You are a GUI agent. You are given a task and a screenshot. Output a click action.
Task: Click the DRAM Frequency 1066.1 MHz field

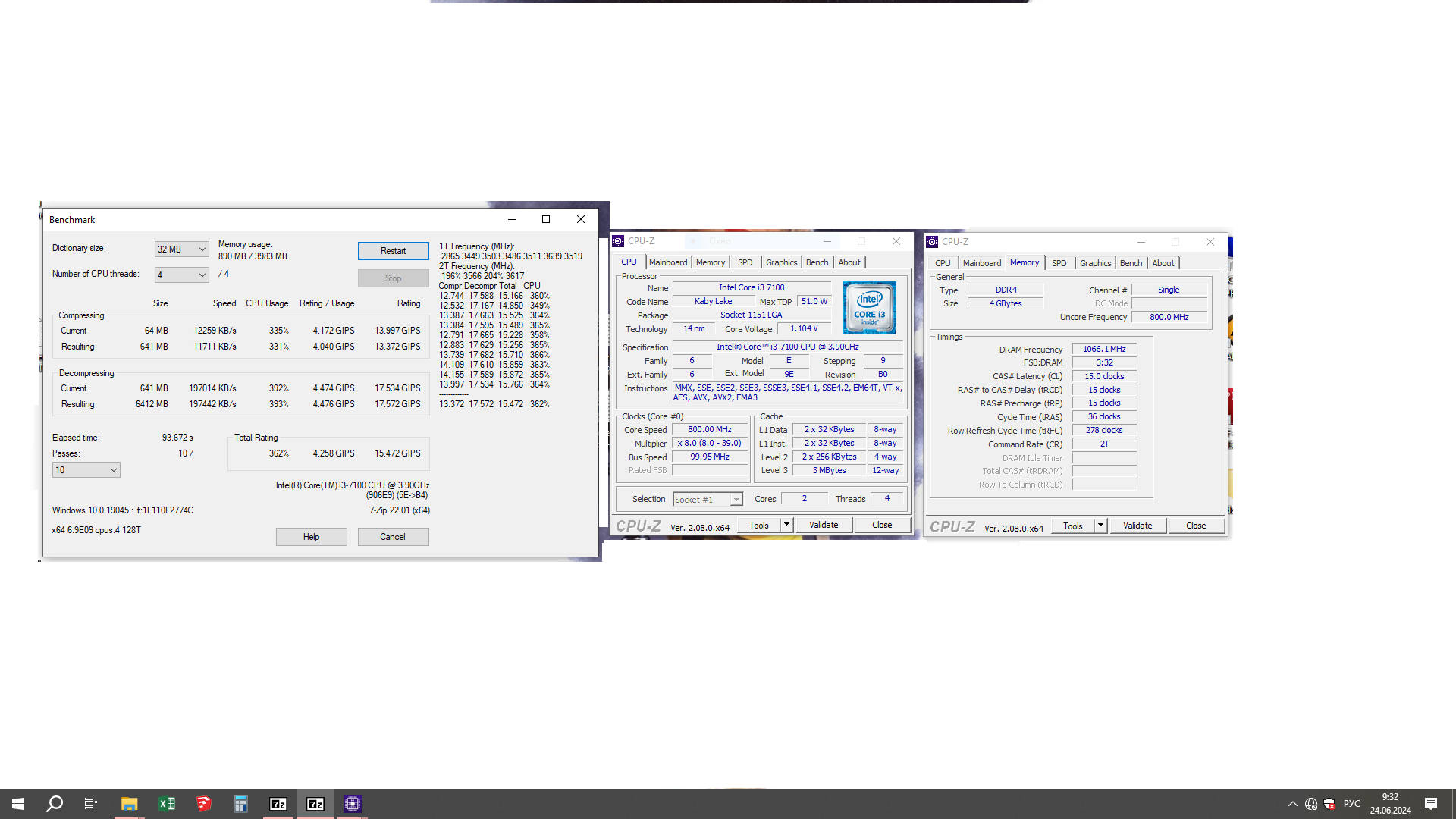coord(1104,350)
